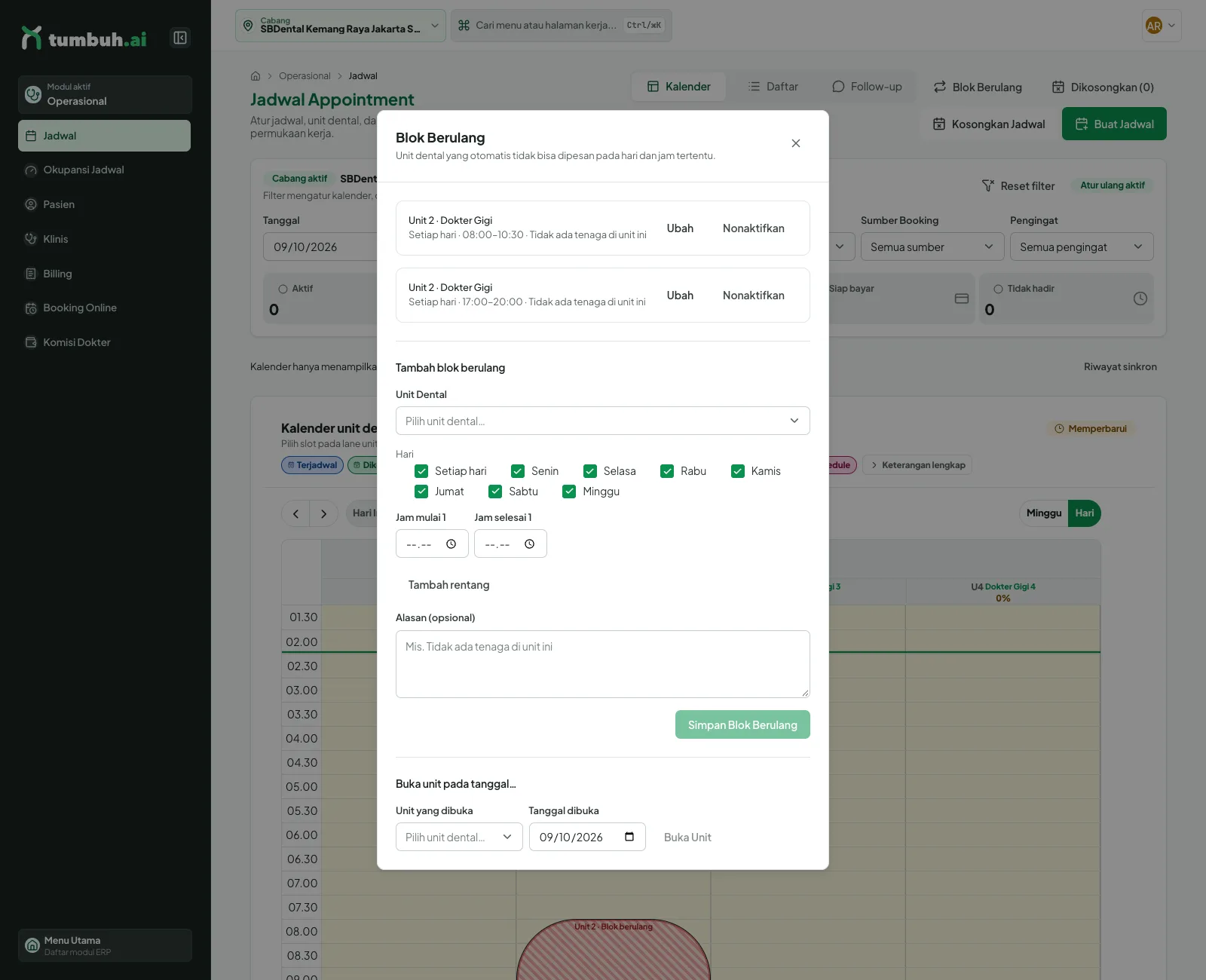Image resolution: width=1206 pixels, height=980 pixels.
Task: Open the Unit yang dibuka dropdown
Action: click(459, 837)
